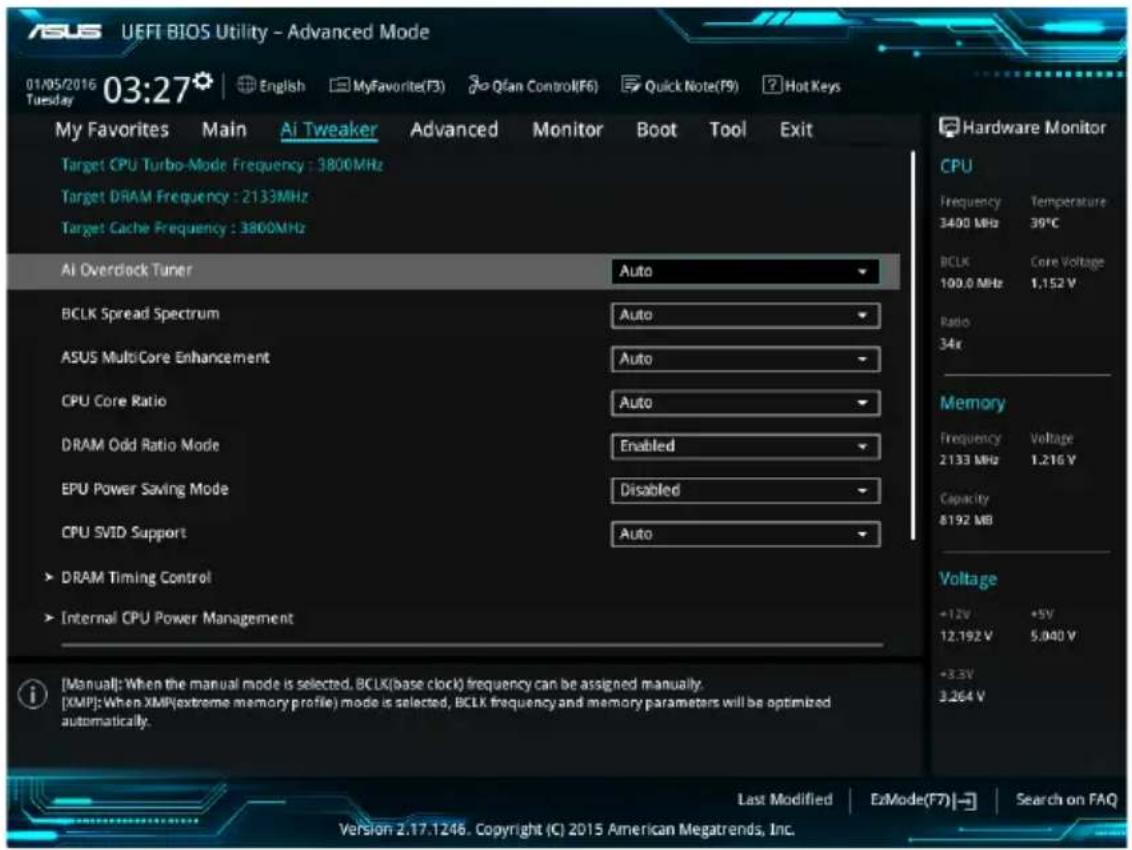Select the CPU Core Ratio label
This screenshot has width=1132, height=850.
[x=114, y=402]
